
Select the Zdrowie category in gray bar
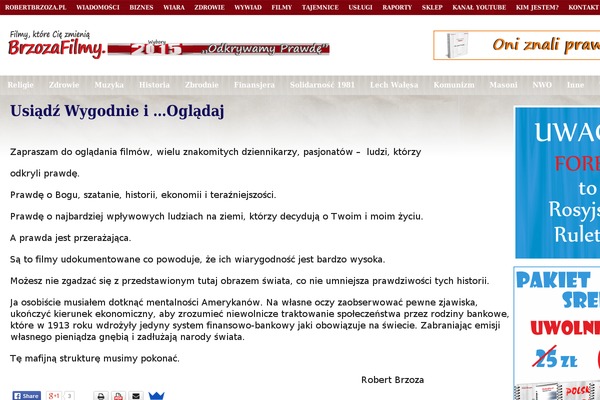64,85
